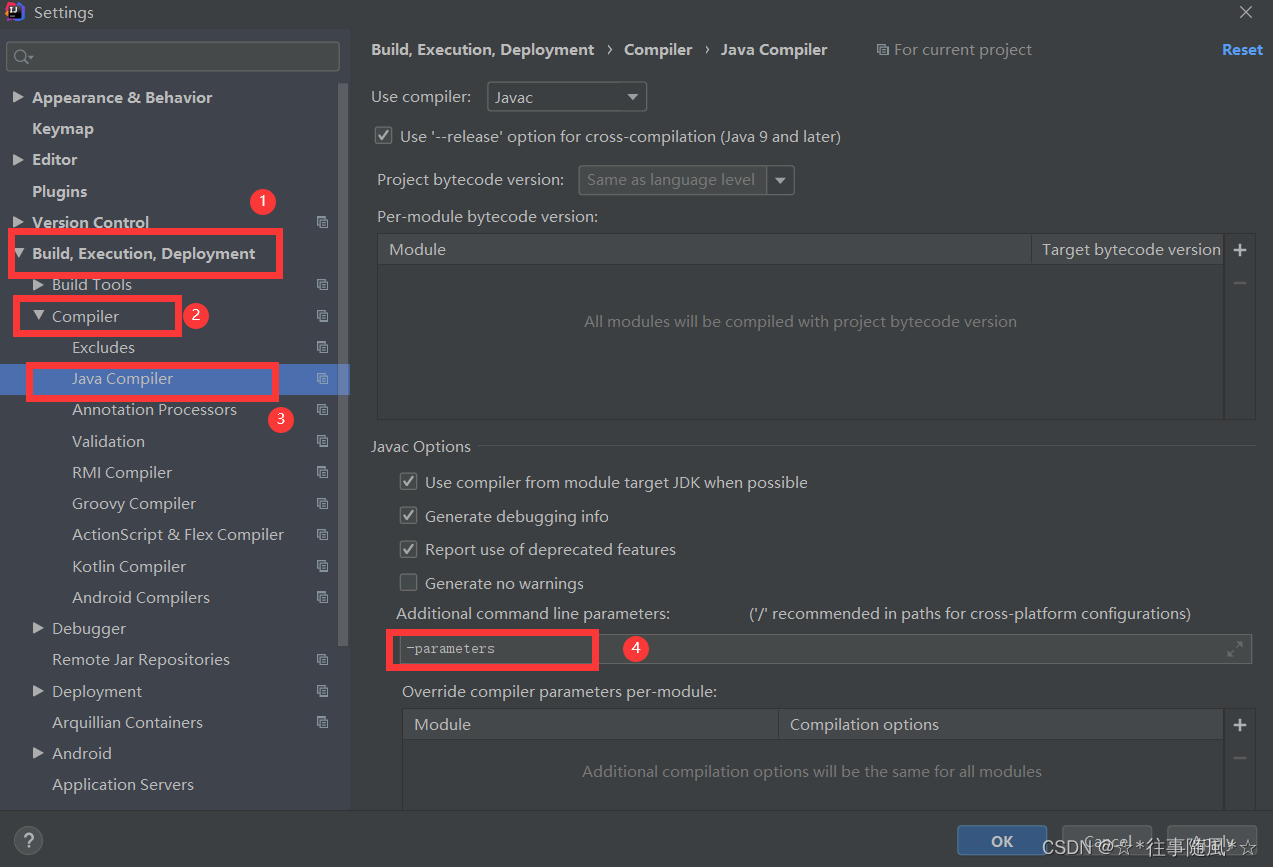The width and height of the screenshot is (1273, 867).
Task: Click project-level icon next to Kotlin Compiler
Action: (322, 566)
